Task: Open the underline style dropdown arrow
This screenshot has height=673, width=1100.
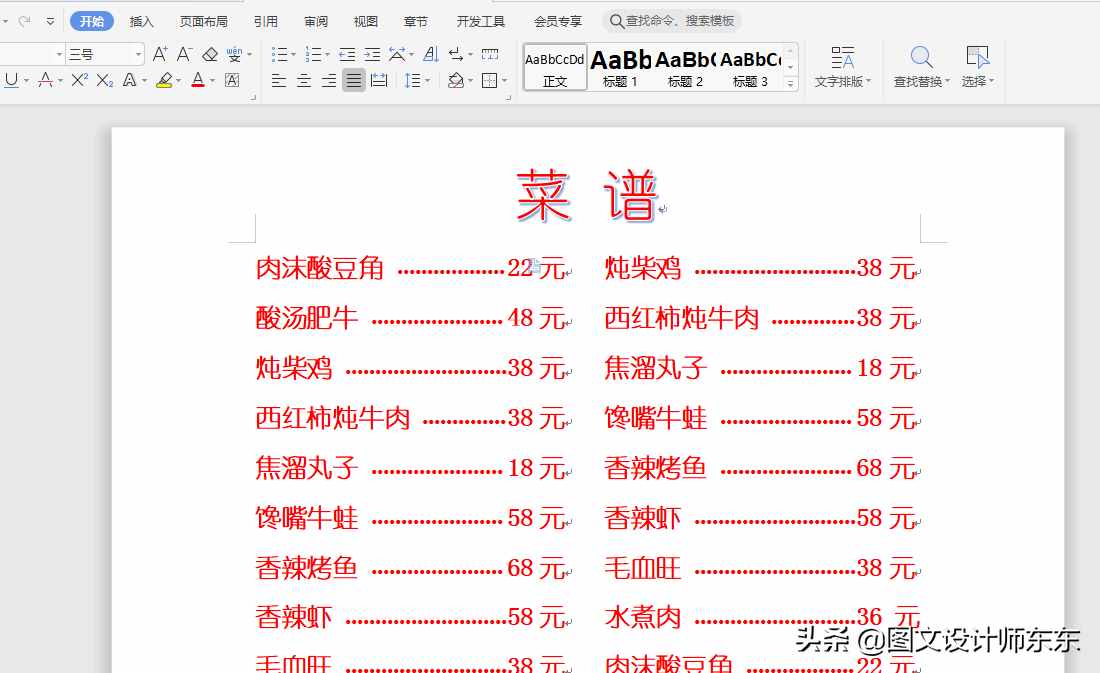Action: click(27, 81)
